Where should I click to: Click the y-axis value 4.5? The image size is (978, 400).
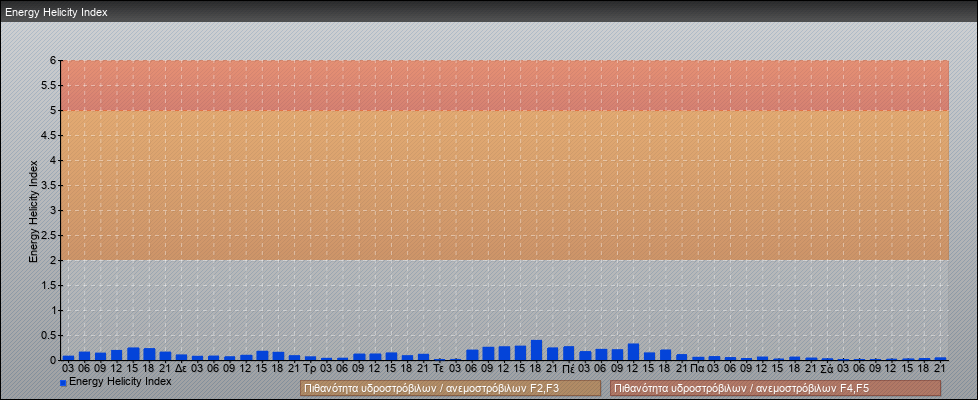[49, 135]
